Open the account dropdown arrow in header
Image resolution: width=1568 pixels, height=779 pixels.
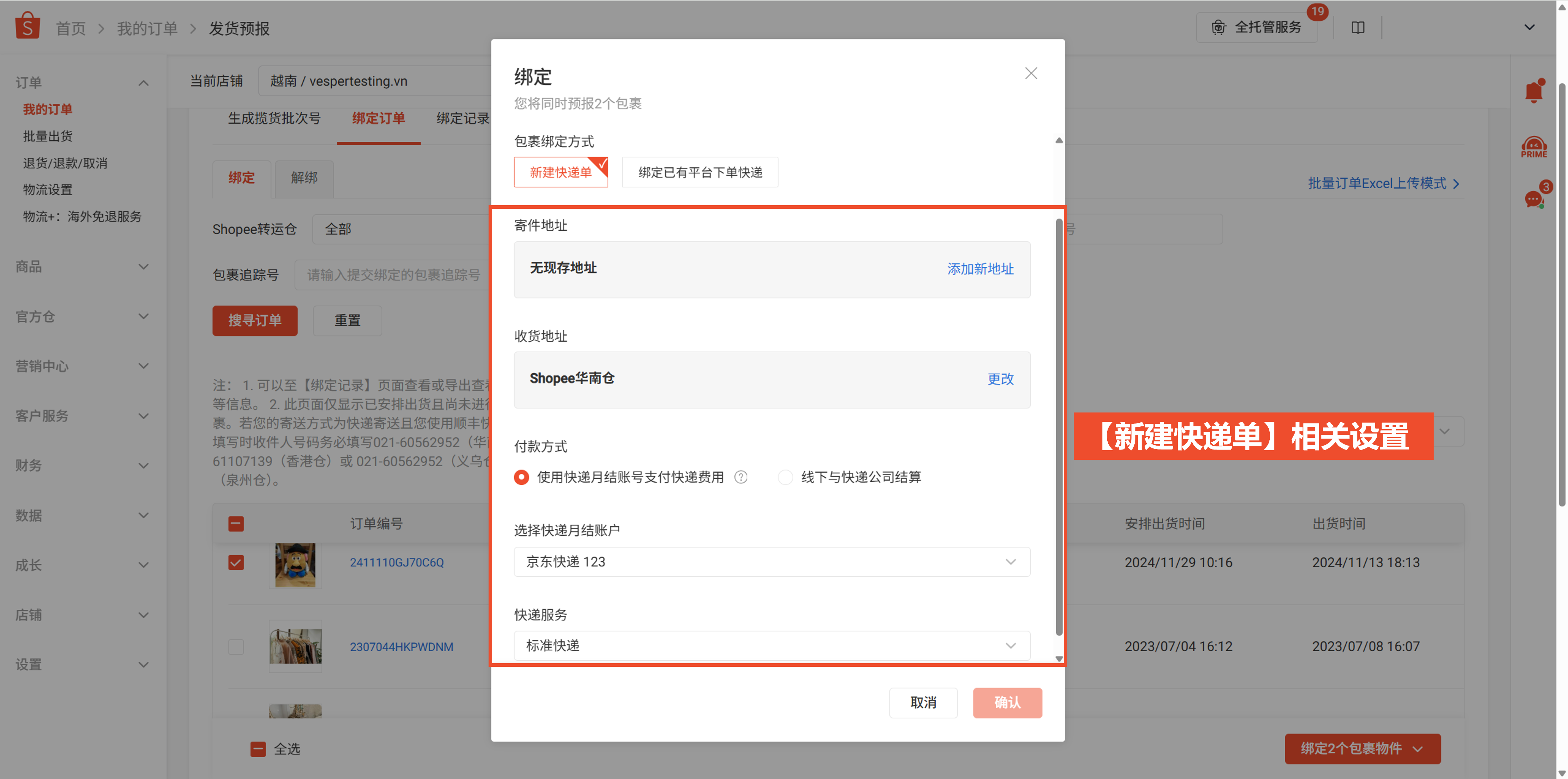point(1529,27)
